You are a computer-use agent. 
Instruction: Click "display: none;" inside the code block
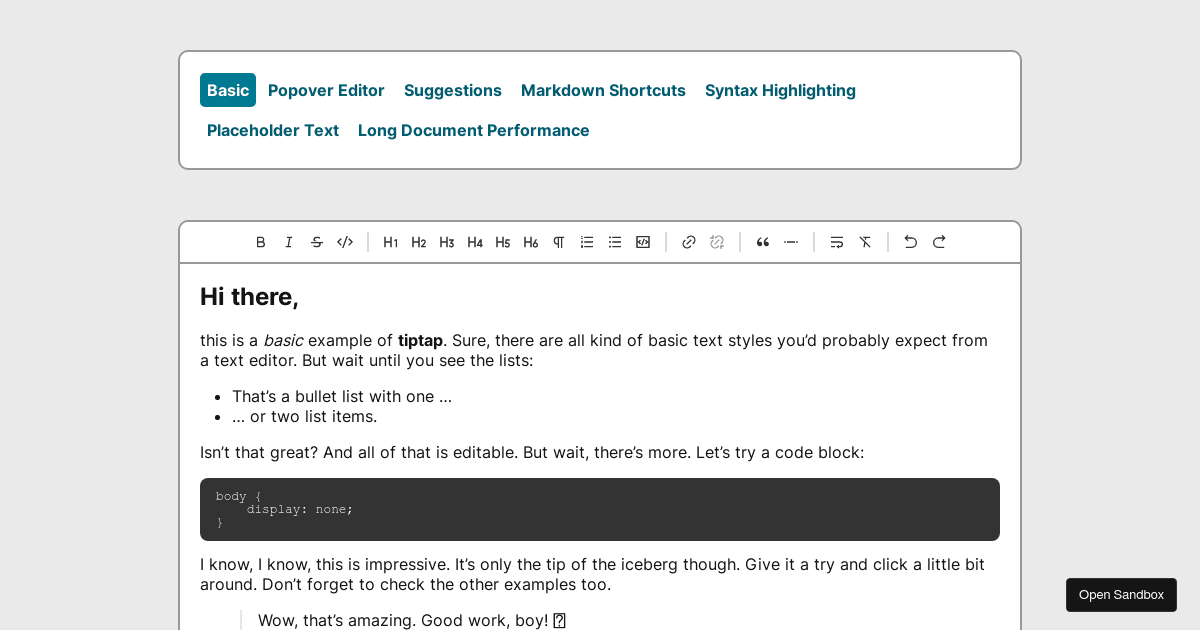(x=300, y=509)
